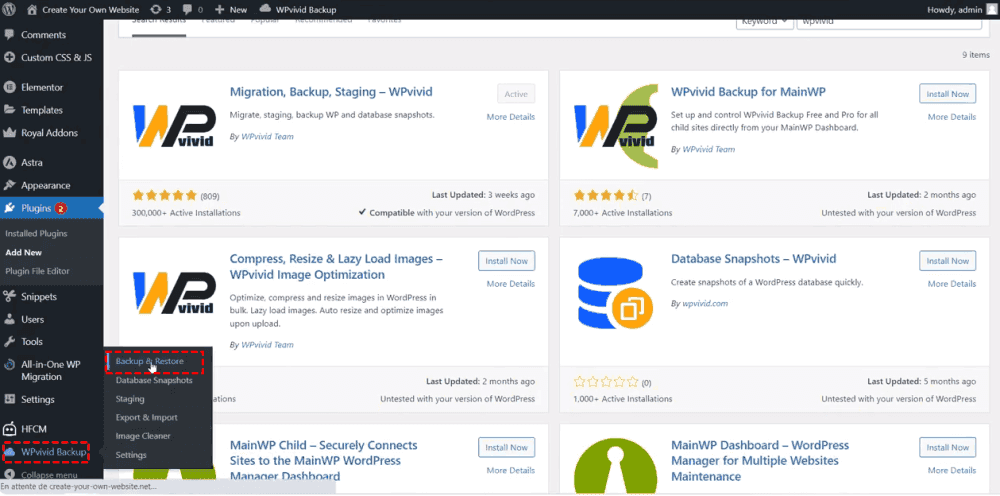Click the All-in-One WP Migration icon
Screen dimensions: 1000x496
[10, 365]
